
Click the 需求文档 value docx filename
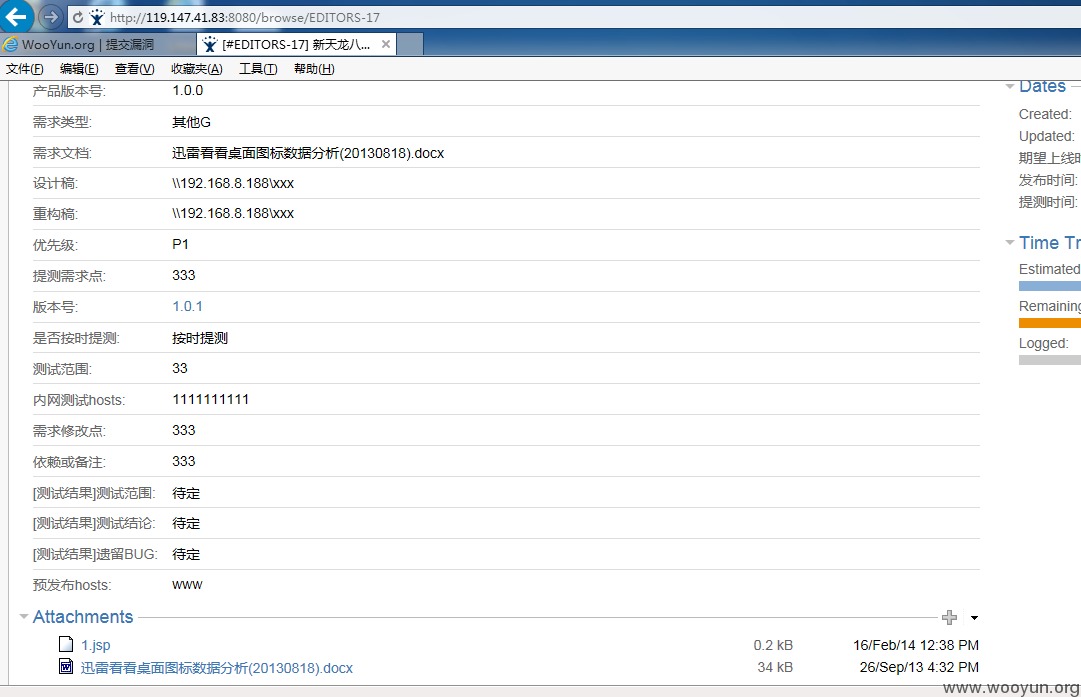(308, 153)
